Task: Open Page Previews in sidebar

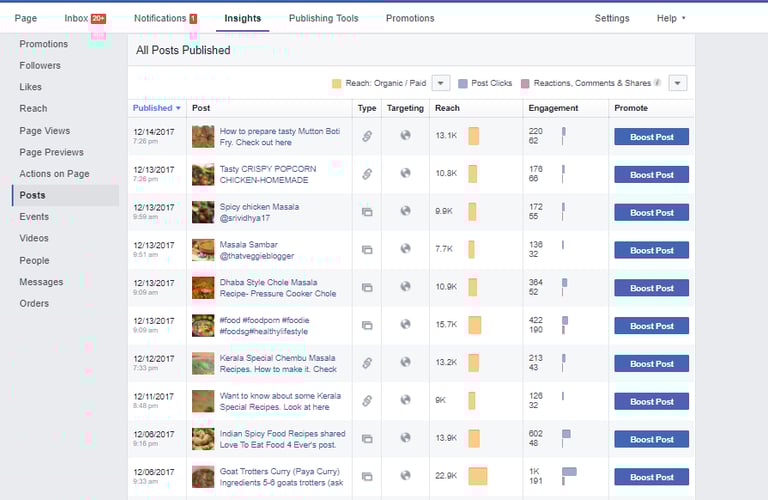Action: click(x=51, y=152)
